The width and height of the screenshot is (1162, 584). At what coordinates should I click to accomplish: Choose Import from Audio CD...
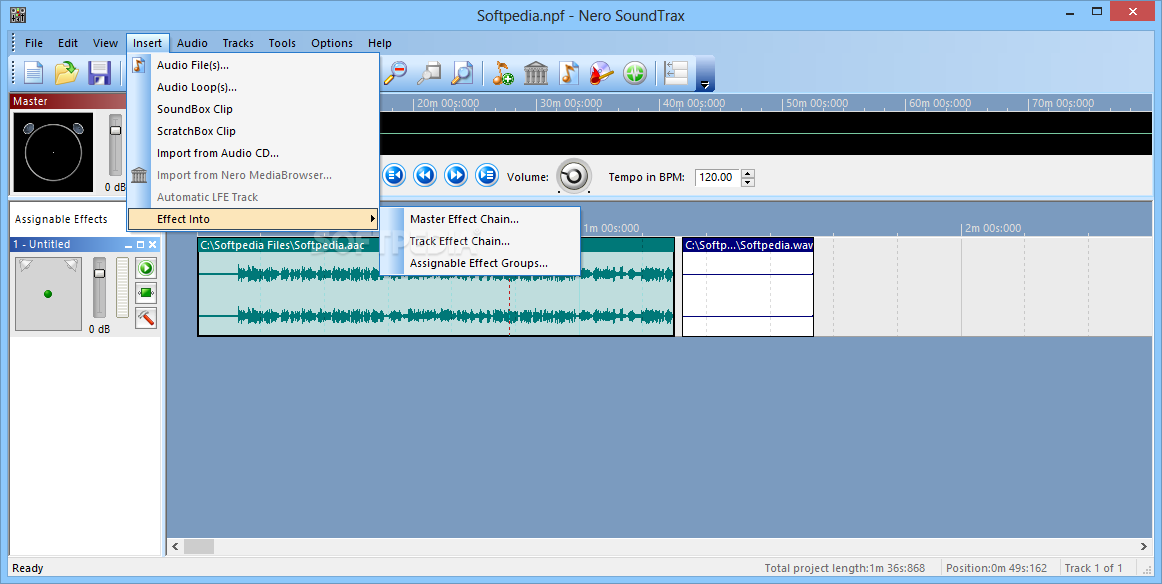253,153
